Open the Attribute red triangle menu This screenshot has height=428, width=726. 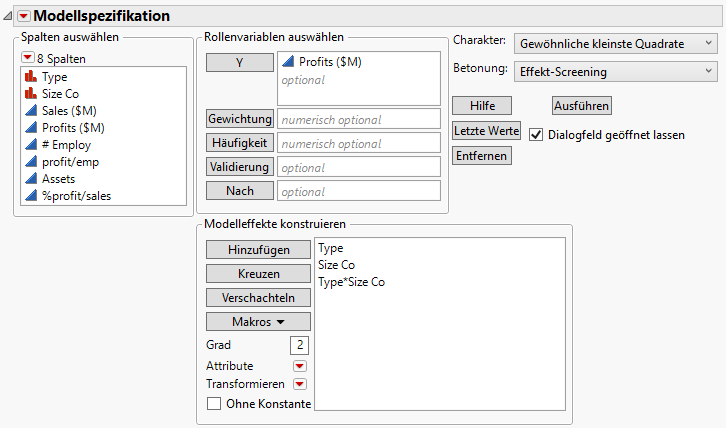click(x=299, y=366)
